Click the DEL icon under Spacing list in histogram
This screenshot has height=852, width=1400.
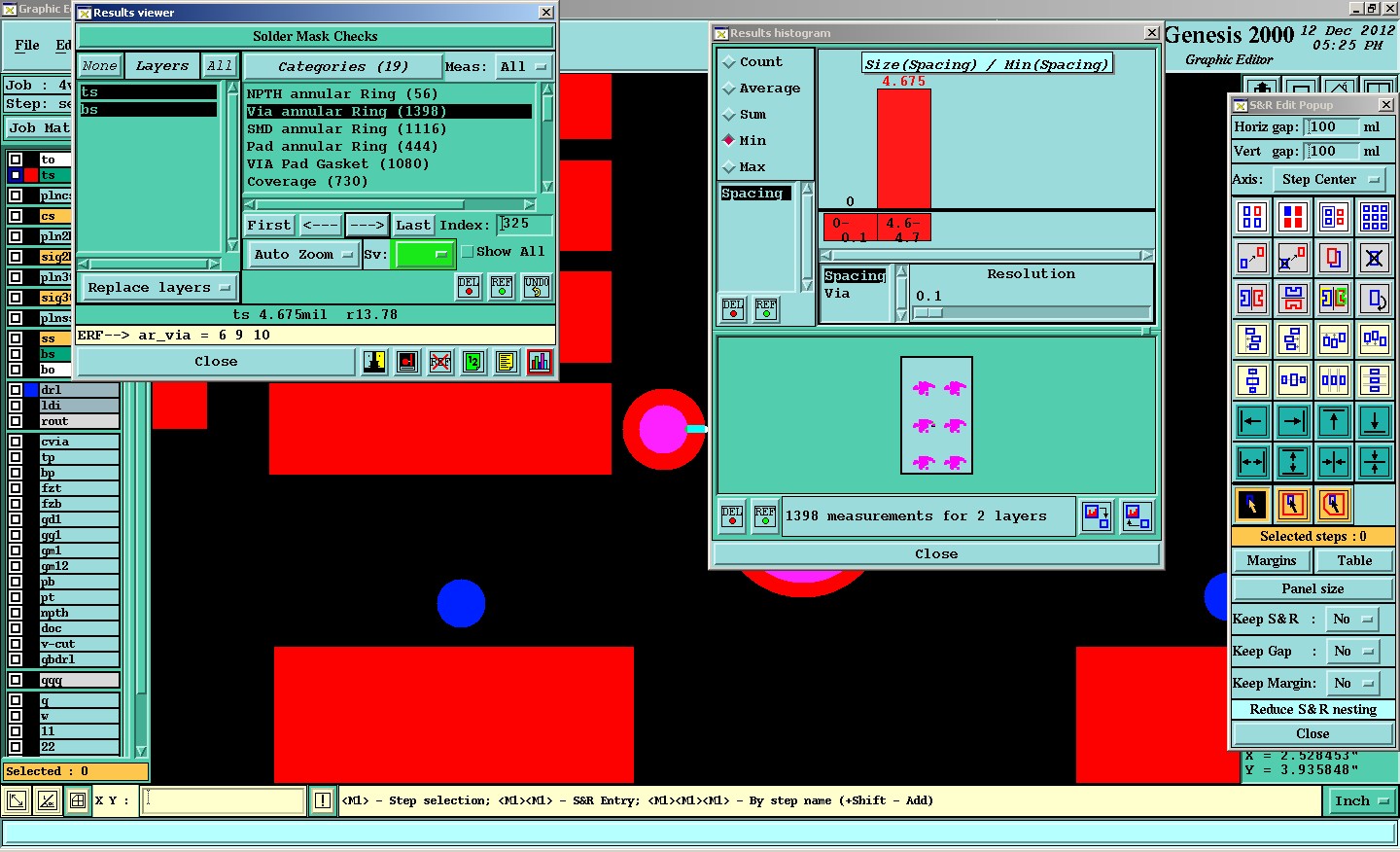(733, 309)
